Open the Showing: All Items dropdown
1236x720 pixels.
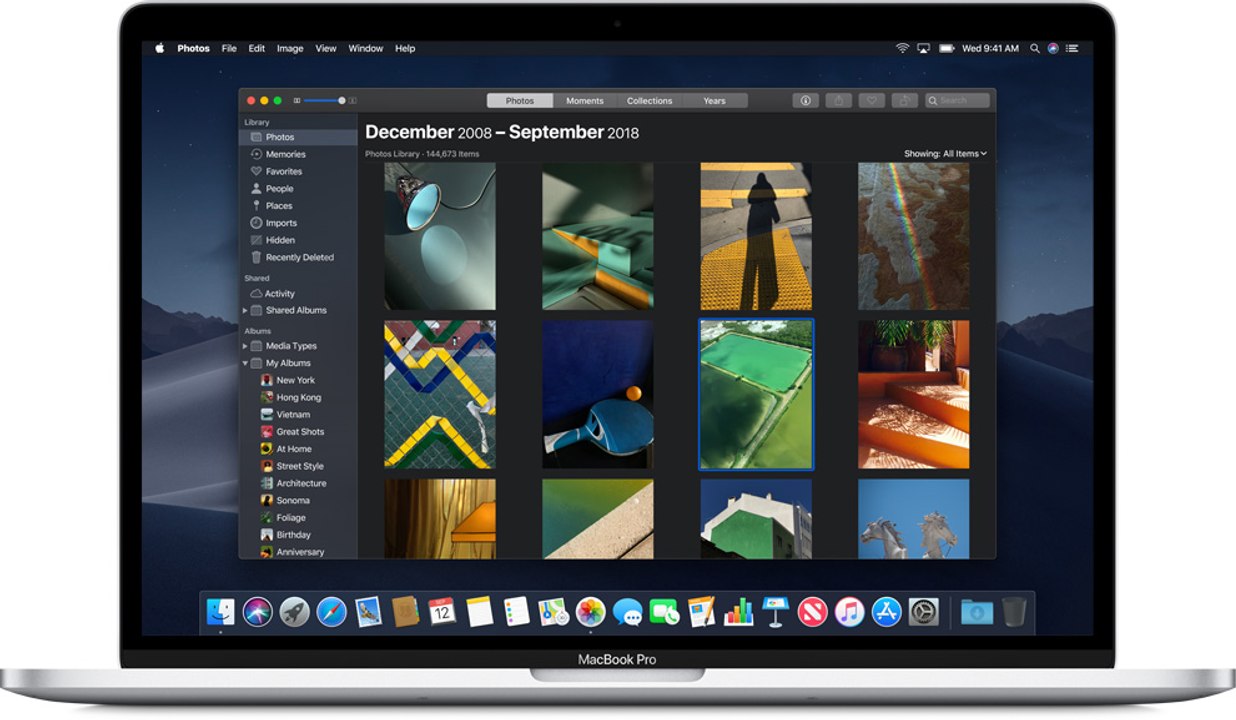click(945, 154)
